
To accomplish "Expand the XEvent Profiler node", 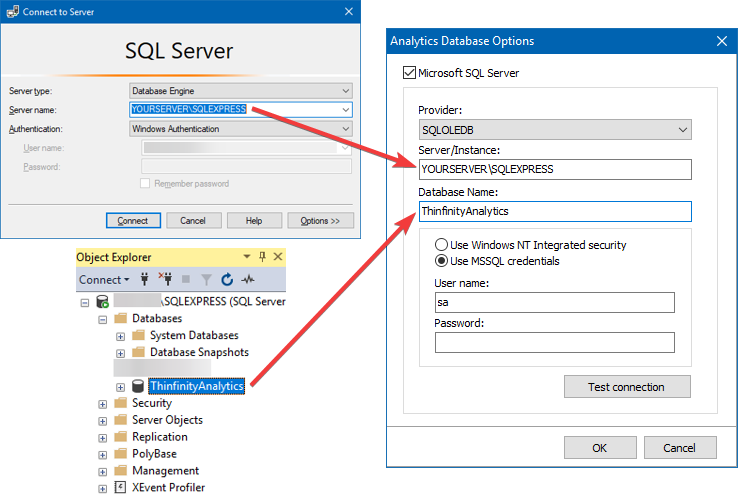I will (102, 489).
